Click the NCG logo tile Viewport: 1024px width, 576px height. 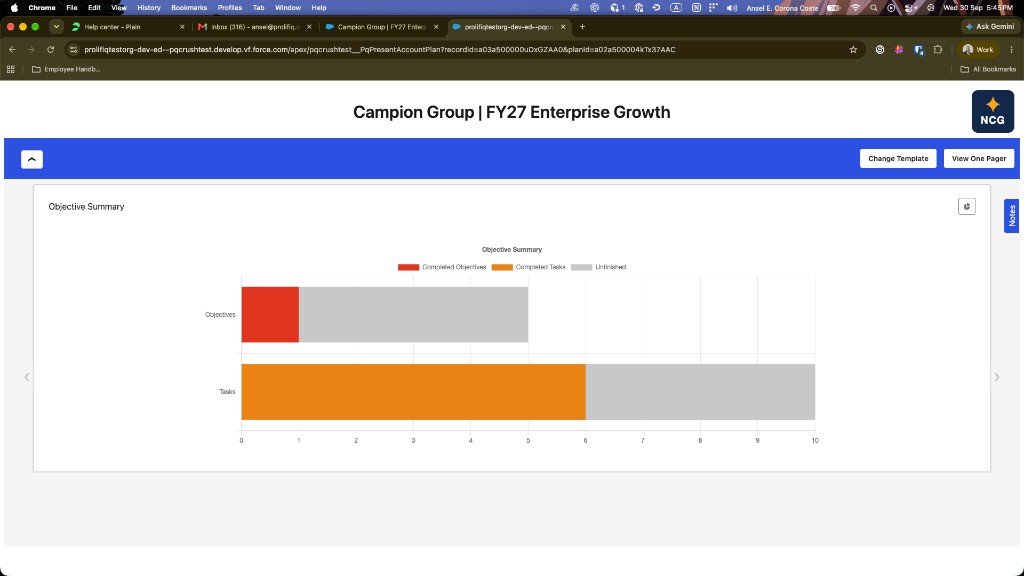click(993, 112)
